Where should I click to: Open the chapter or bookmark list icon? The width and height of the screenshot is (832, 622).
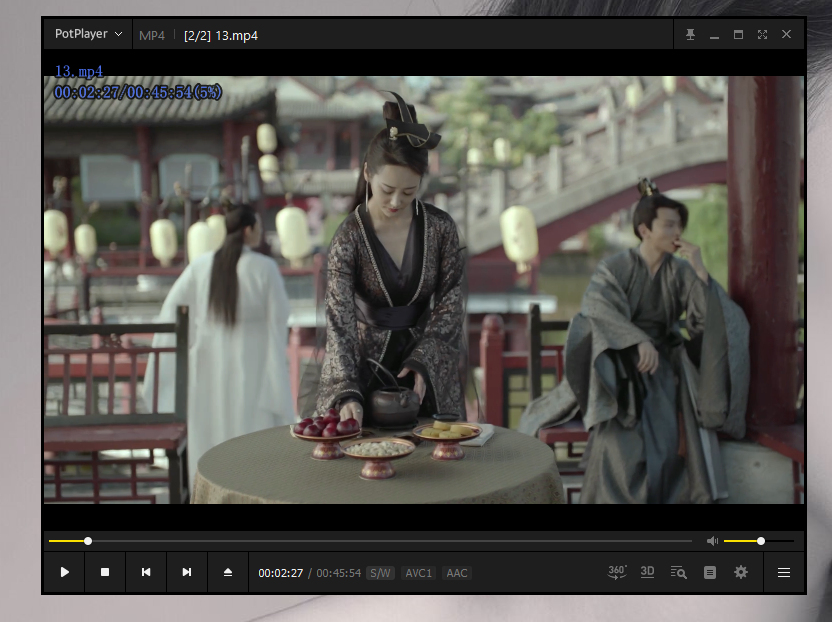(710, 572)
